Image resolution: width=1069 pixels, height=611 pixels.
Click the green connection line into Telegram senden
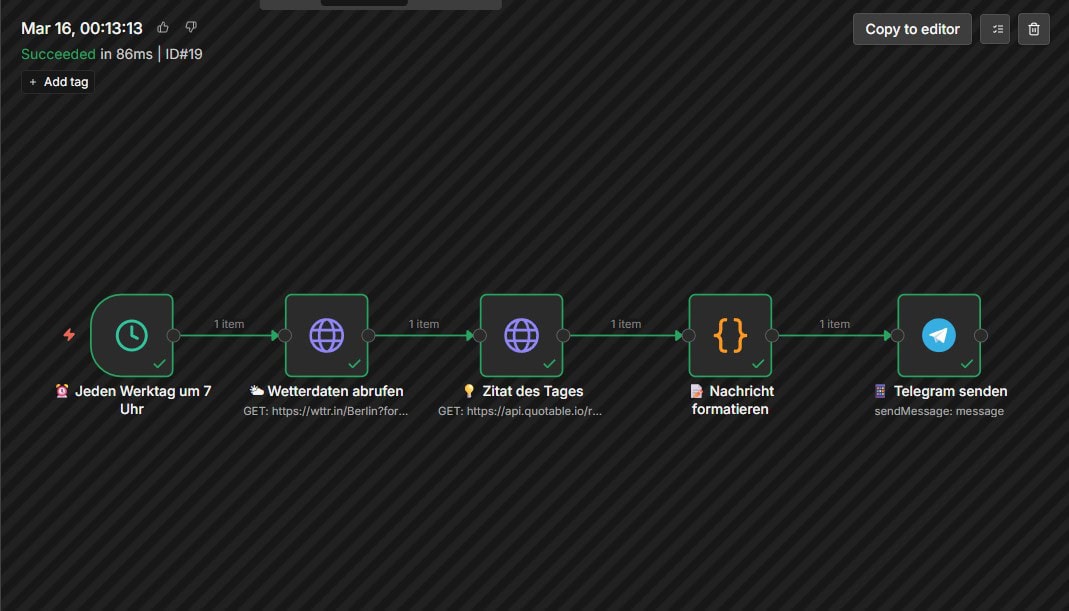pos(836,335)
